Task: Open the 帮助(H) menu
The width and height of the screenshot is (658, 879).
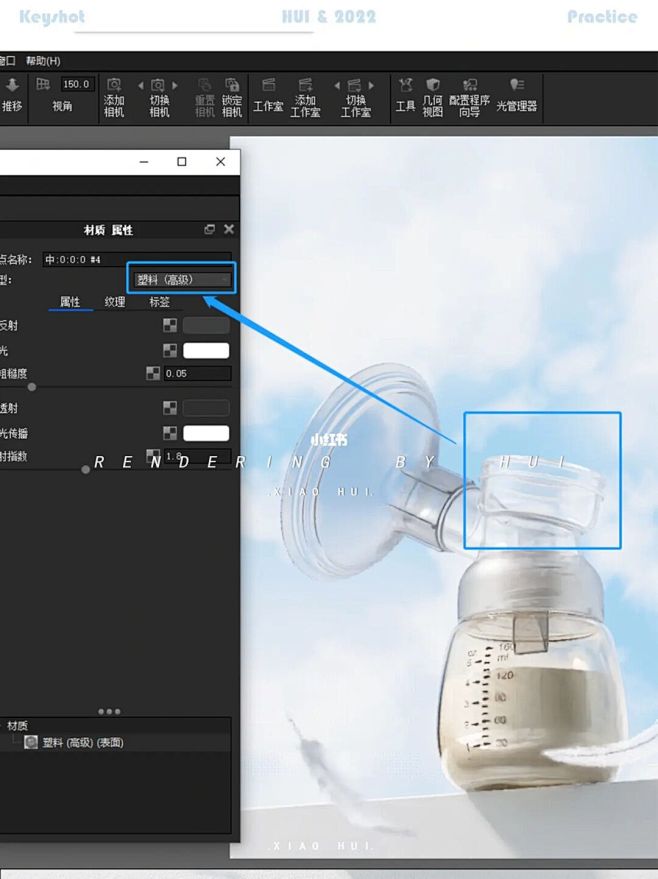Action: 43,61
